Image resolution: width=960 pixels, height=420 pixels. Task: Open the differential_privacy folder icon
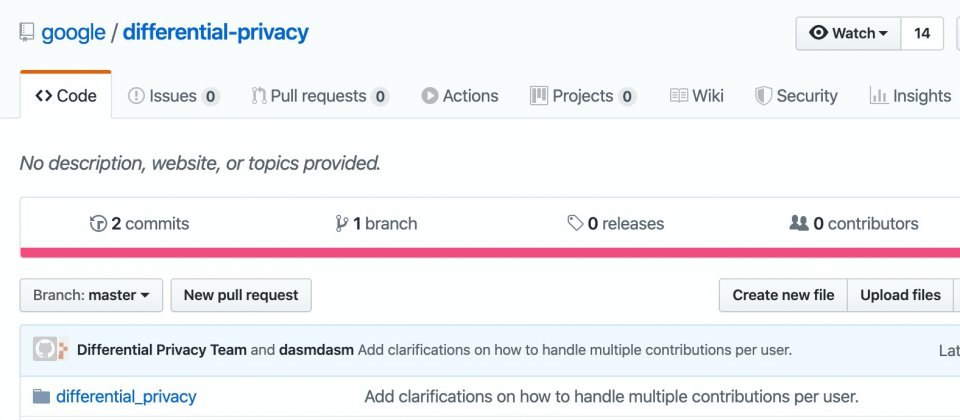[41, 397]
